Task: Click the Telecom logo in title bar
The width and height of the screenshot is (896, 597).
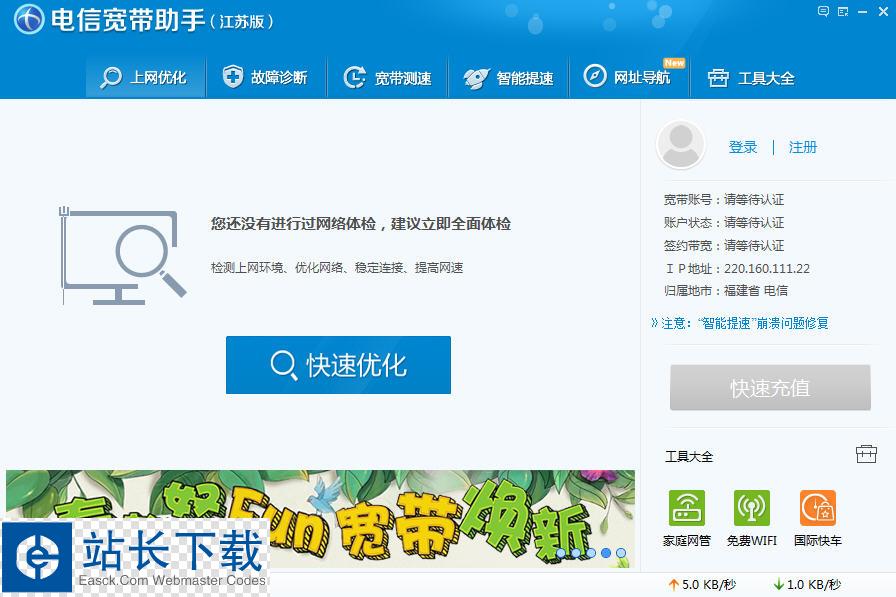Action: click(x=29, y=19)
